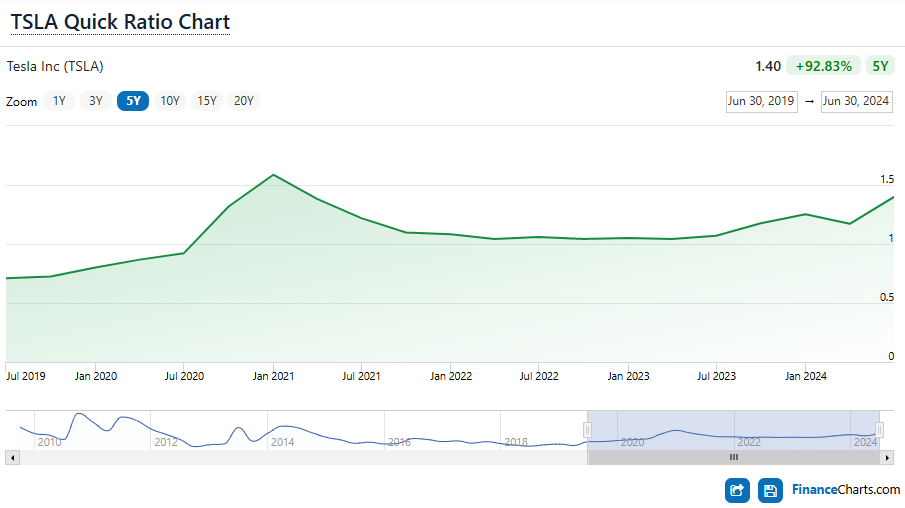The image size is (905, 508).
Task: Grab the navigator right range handle
Action: (880, 429)
